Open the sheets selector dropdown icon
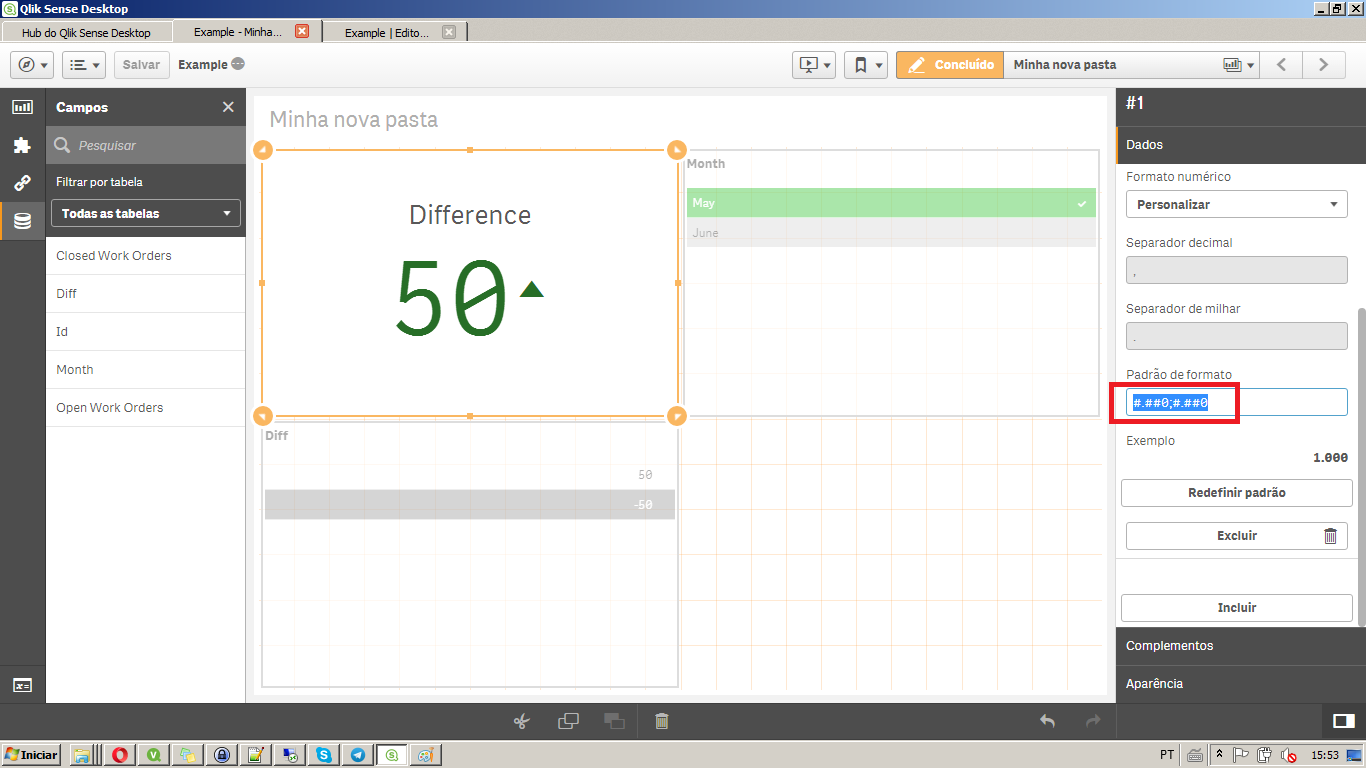 [1238, 65]
